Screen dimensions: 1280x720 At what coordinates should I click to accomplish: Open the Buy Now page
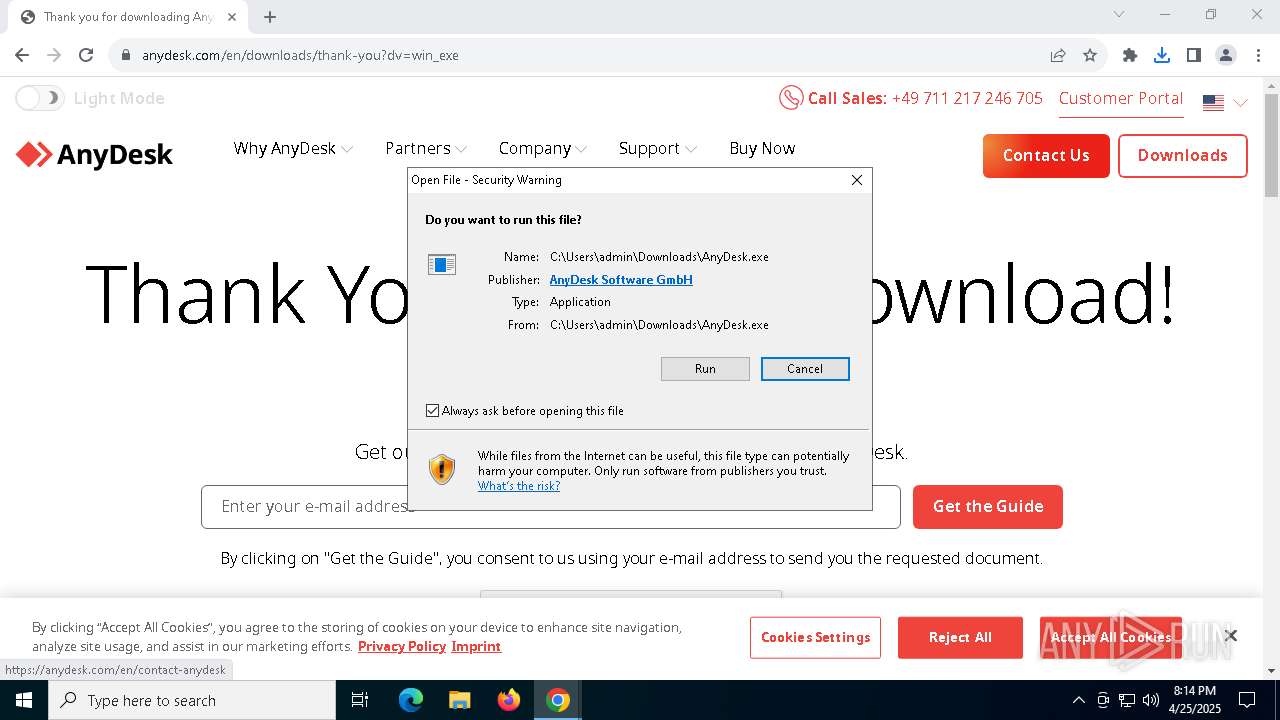click(x=762, y=148)
